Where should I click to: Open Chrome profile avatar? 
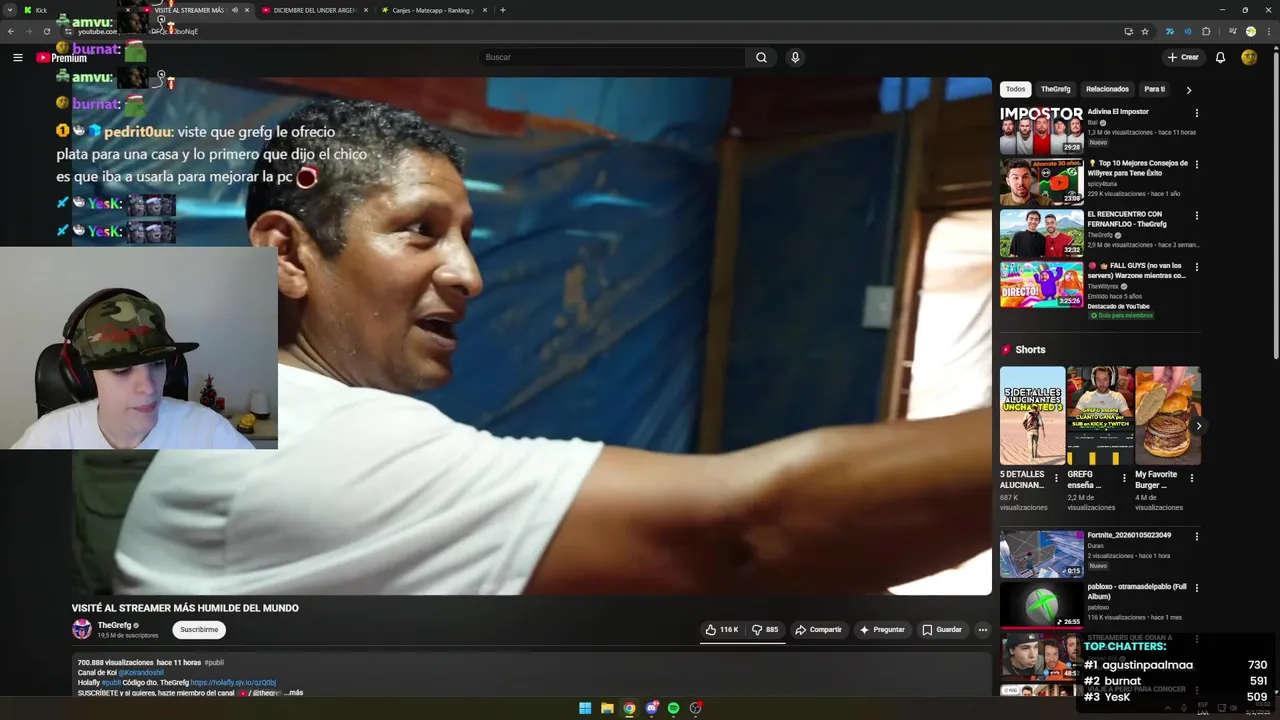click(x=1250, y=31)
